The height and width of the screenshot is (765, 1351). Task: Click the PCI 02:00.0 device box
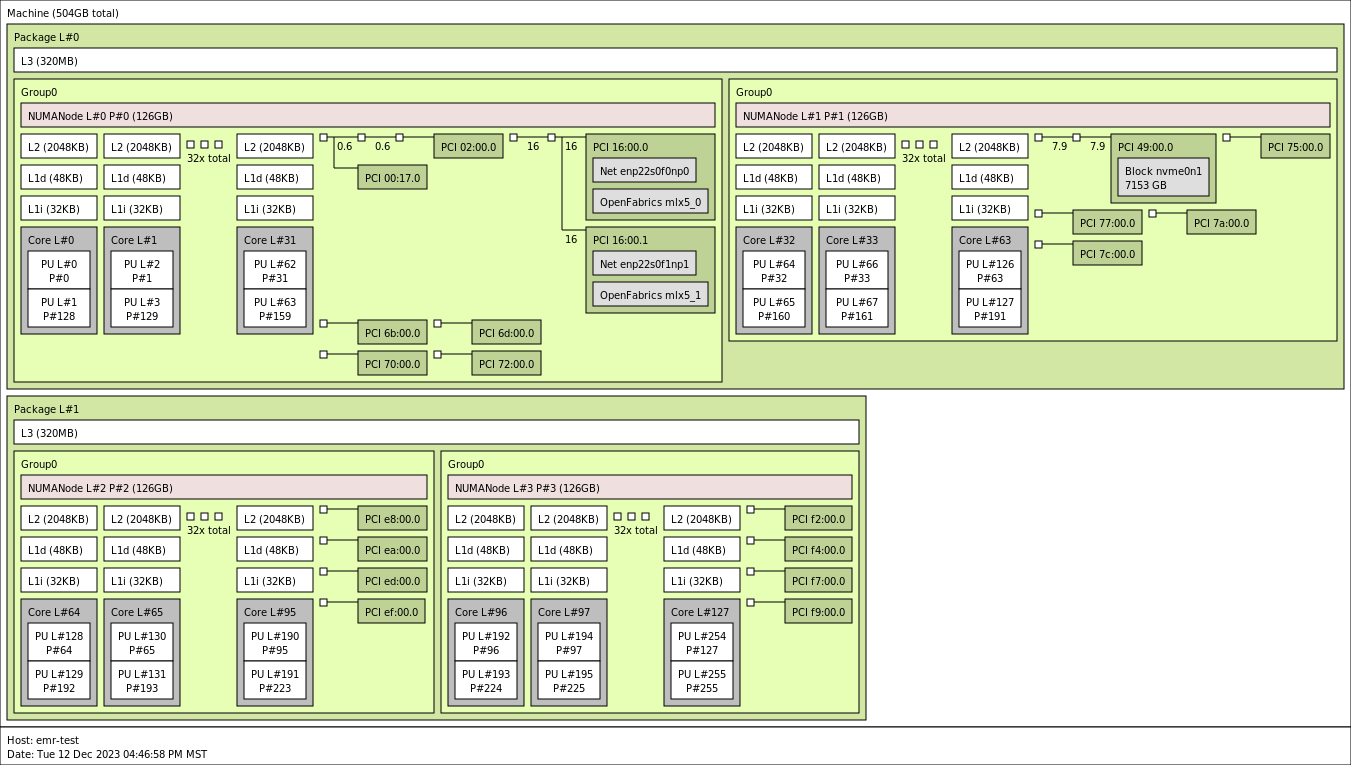(x=468, y=147)
